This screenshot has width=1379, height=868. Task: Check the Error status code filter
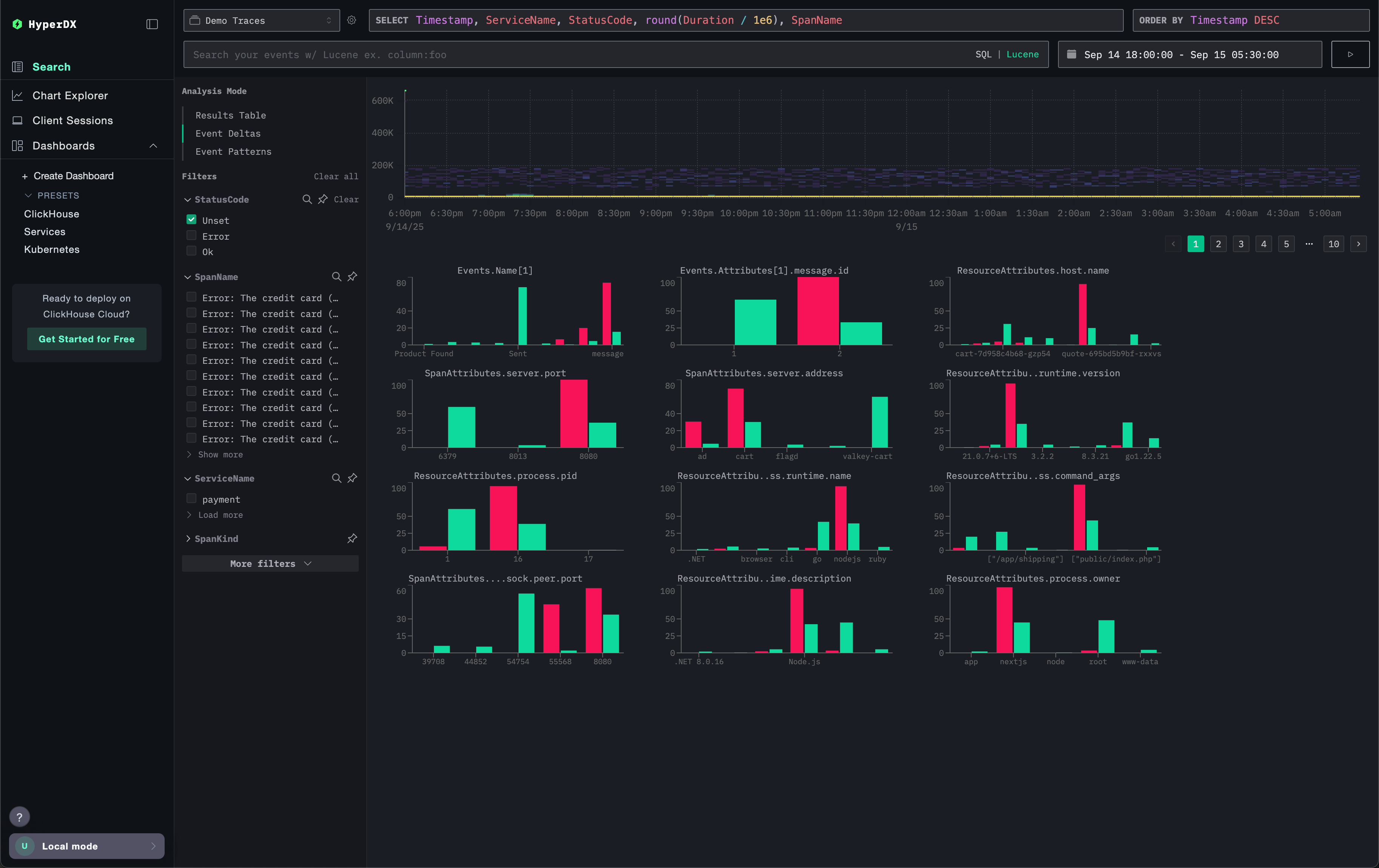click(191, 236)
